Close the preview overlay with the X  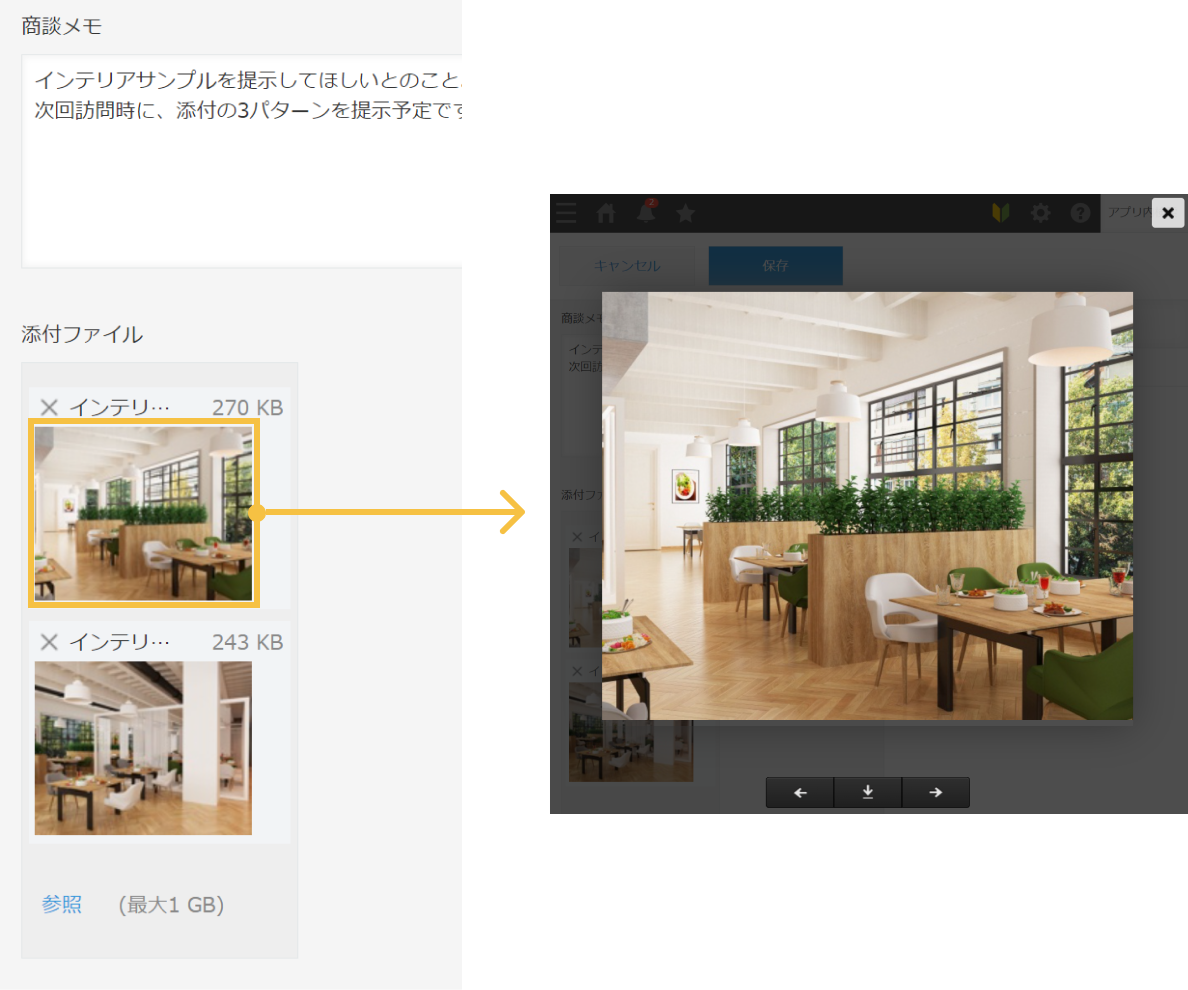coord(1168,213)
